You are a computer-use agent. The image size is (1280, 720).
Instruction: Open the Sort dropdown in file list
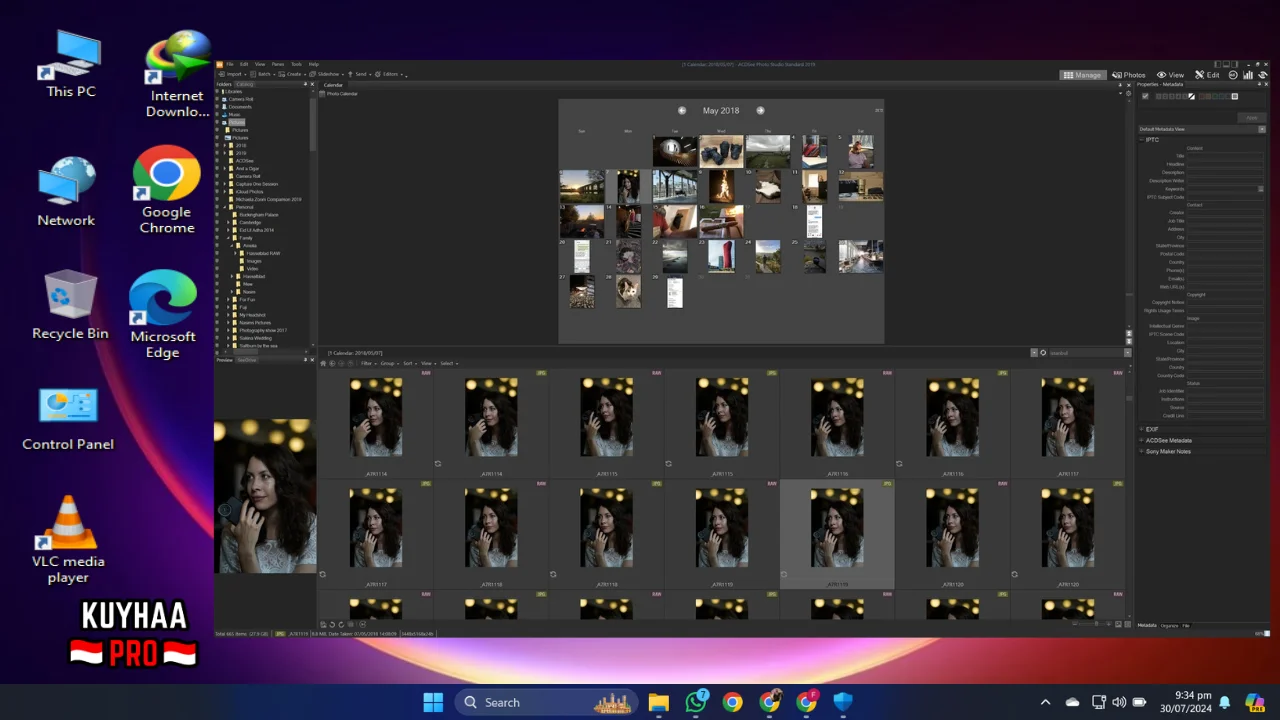pos(409,363)
